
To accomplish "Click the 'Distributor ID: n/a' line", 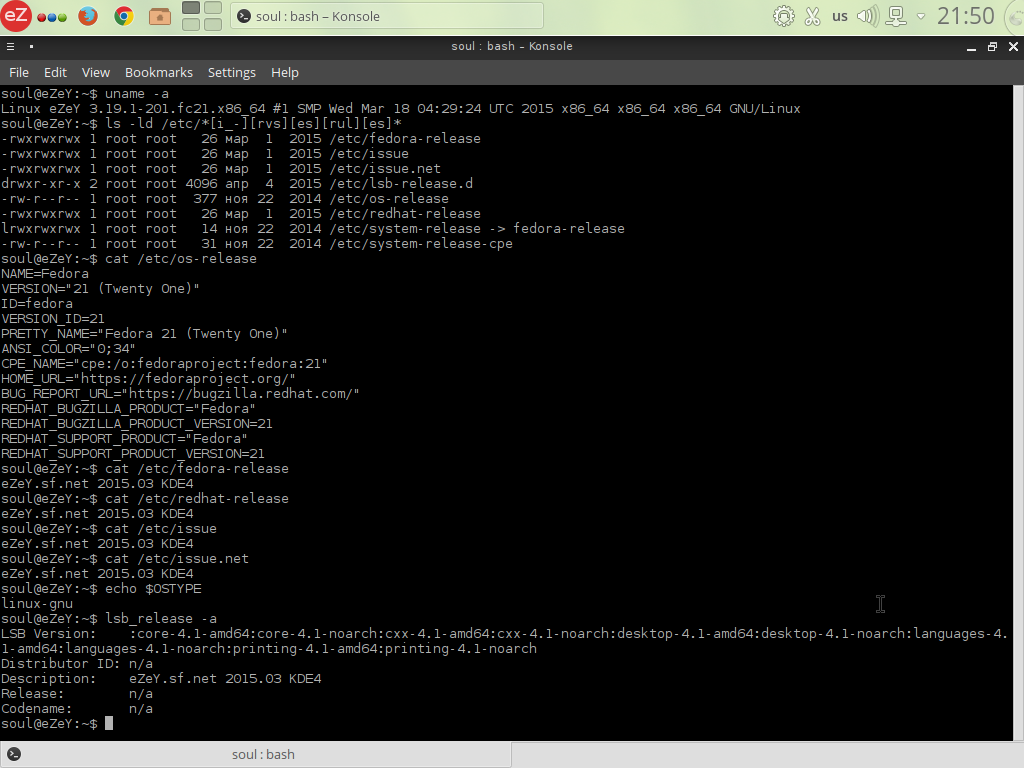I will tap(77, 664).
